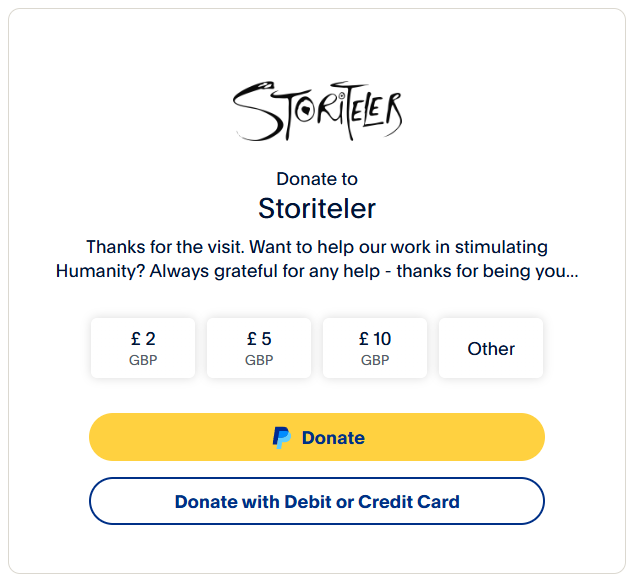Viewport: 638px width, 580px height.
Task: Open the Other amount option
Action: click(491, 349)
